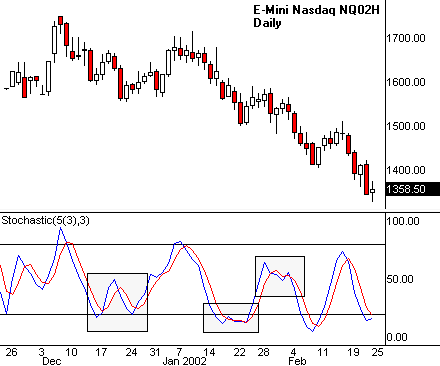Click the '4' date label above Feb
Image resolution: width=440 pixels, height=366 pixels.
point(293,352)
